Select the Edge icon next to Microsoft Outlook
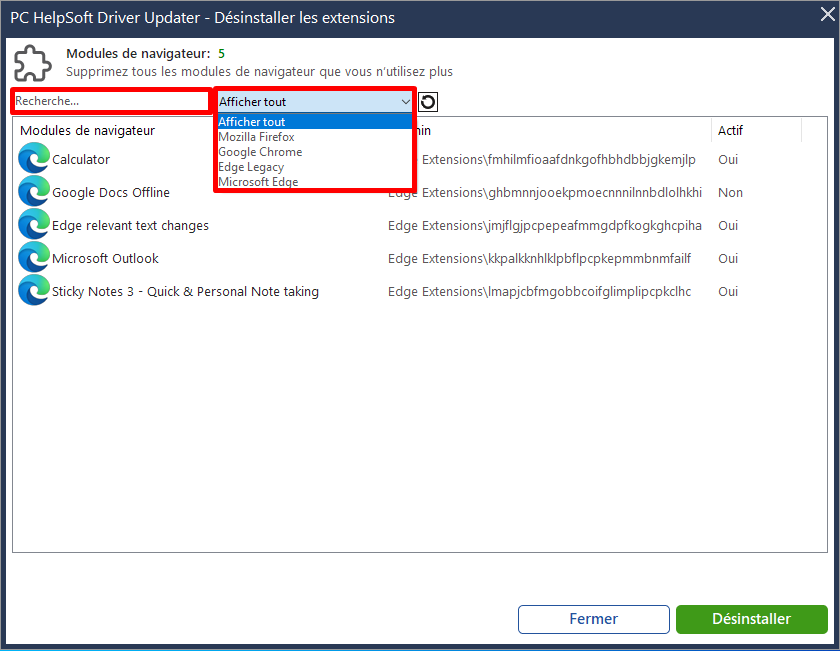The height and width of the screenshot is (651, 840). click(x=34, y=258)
